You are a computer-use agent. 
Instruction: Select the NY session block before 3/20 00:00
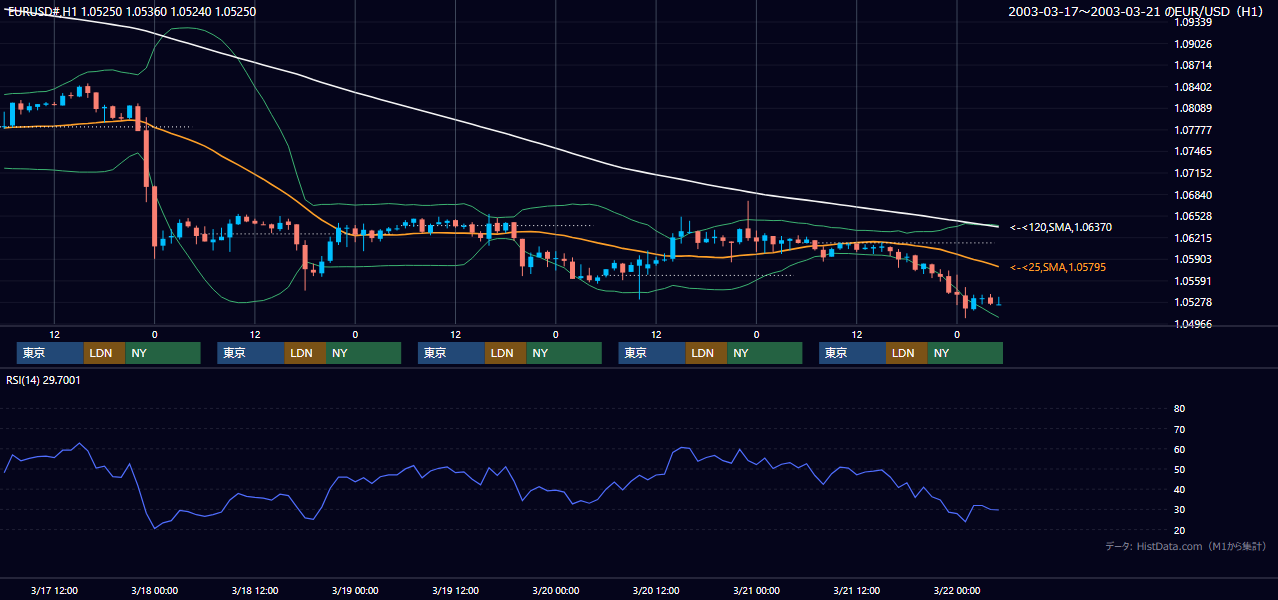564,353
